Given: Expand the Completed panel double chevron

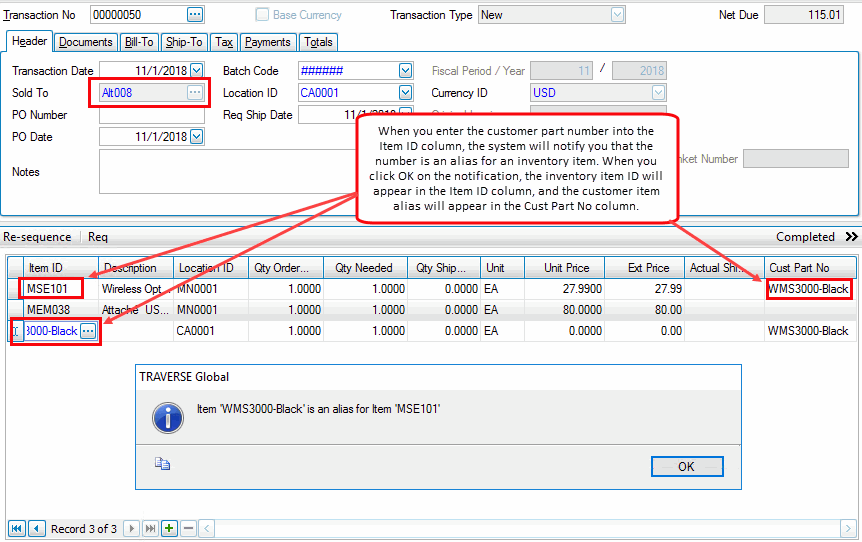Looking at the screenshot, I should 851,237.
